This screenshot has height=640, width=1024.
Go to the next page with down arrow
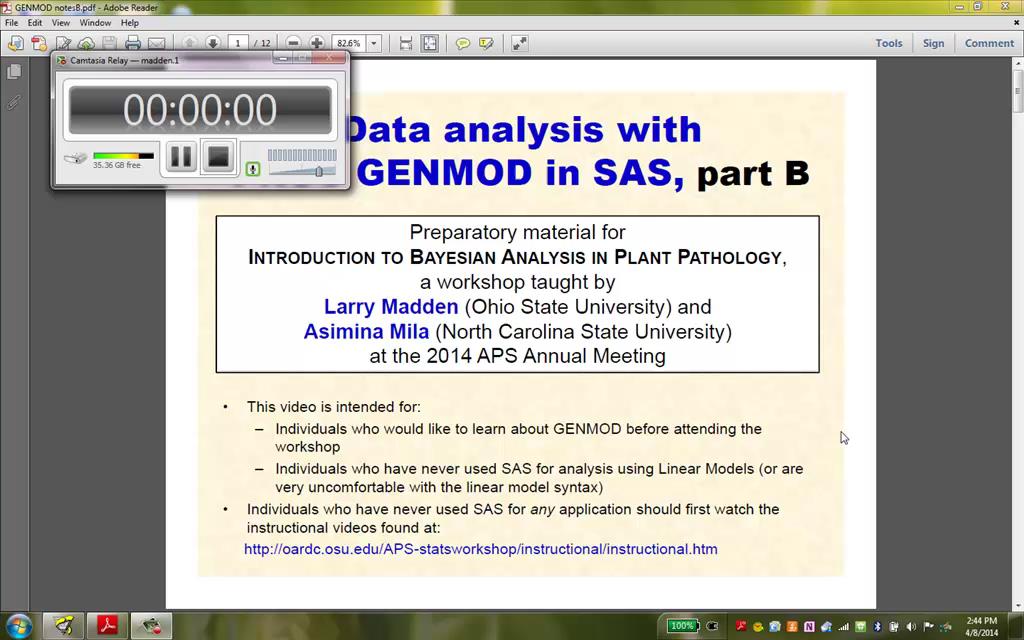click(211, 42)
